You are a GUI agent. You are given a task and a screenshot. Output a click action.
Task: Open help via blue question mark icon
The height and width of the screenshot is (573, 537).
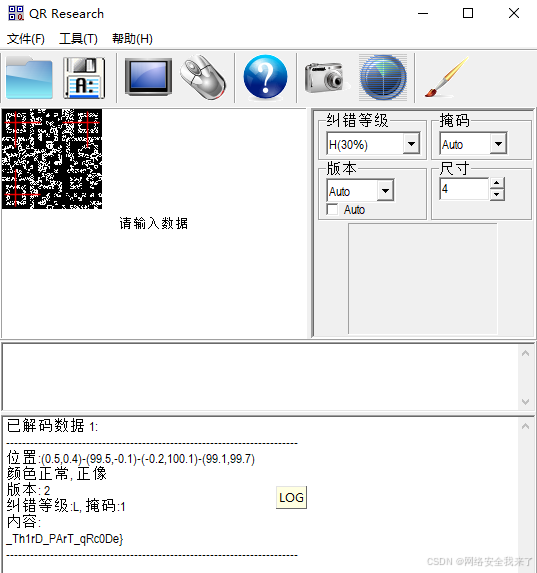[x=265, y=77]
